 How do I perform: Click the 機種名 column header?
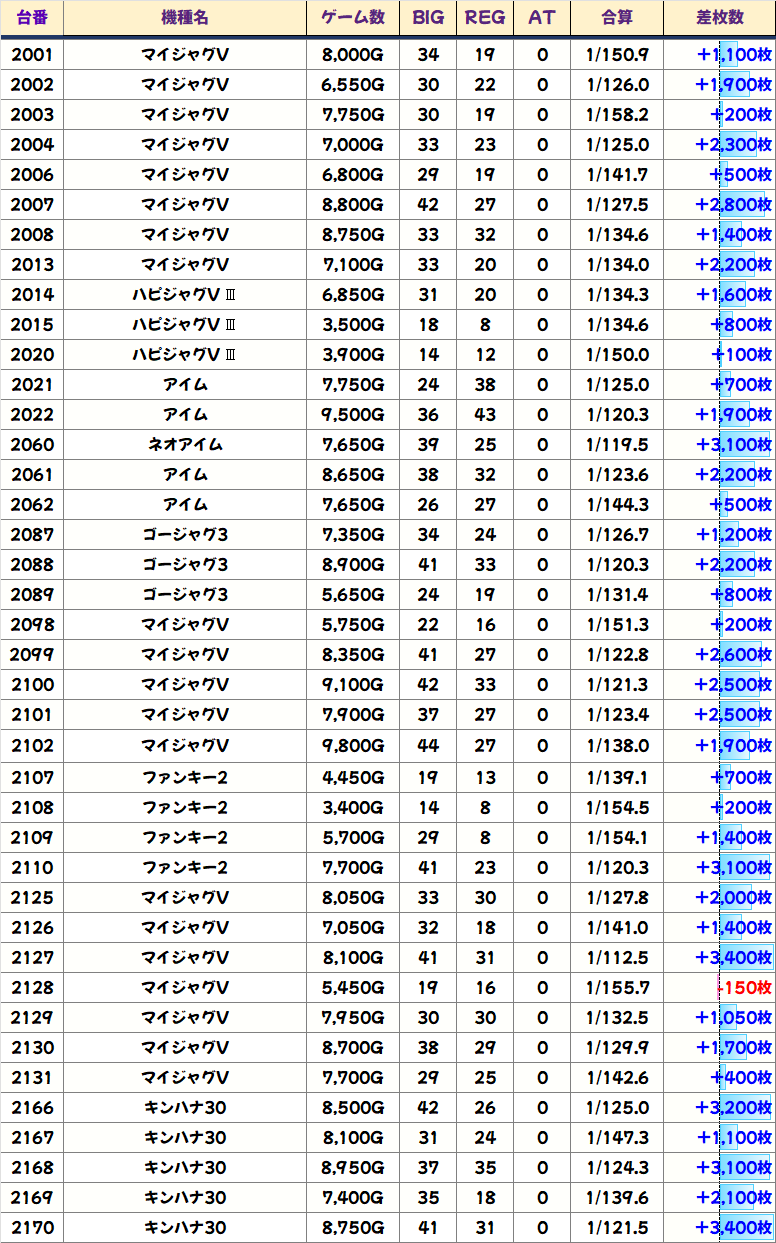point(185,18)
